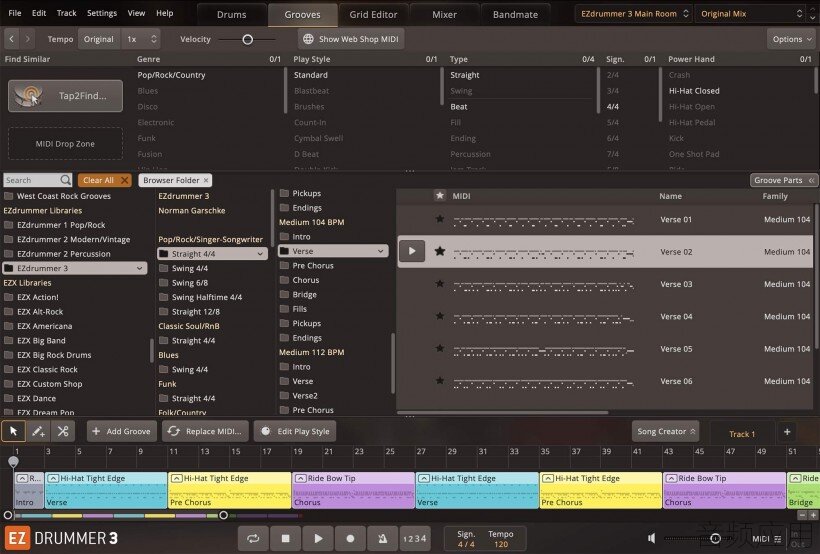Image resolution: width=820 pixels, height=554 pixels.
Task: Expand the EZdrummer 3 library folder dropdown
Action: tap(140, 268)
